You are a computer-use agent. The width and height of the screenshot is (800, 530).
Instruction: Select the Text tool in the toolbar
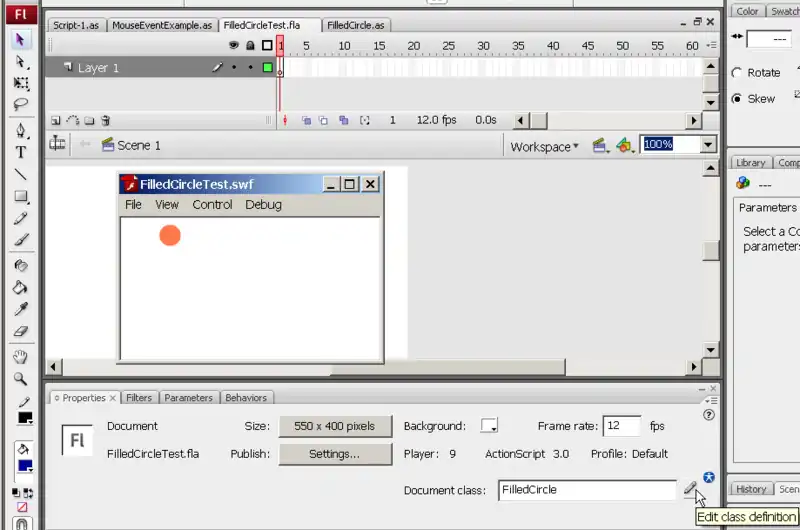pyautogui.click(x=21, y=152)
